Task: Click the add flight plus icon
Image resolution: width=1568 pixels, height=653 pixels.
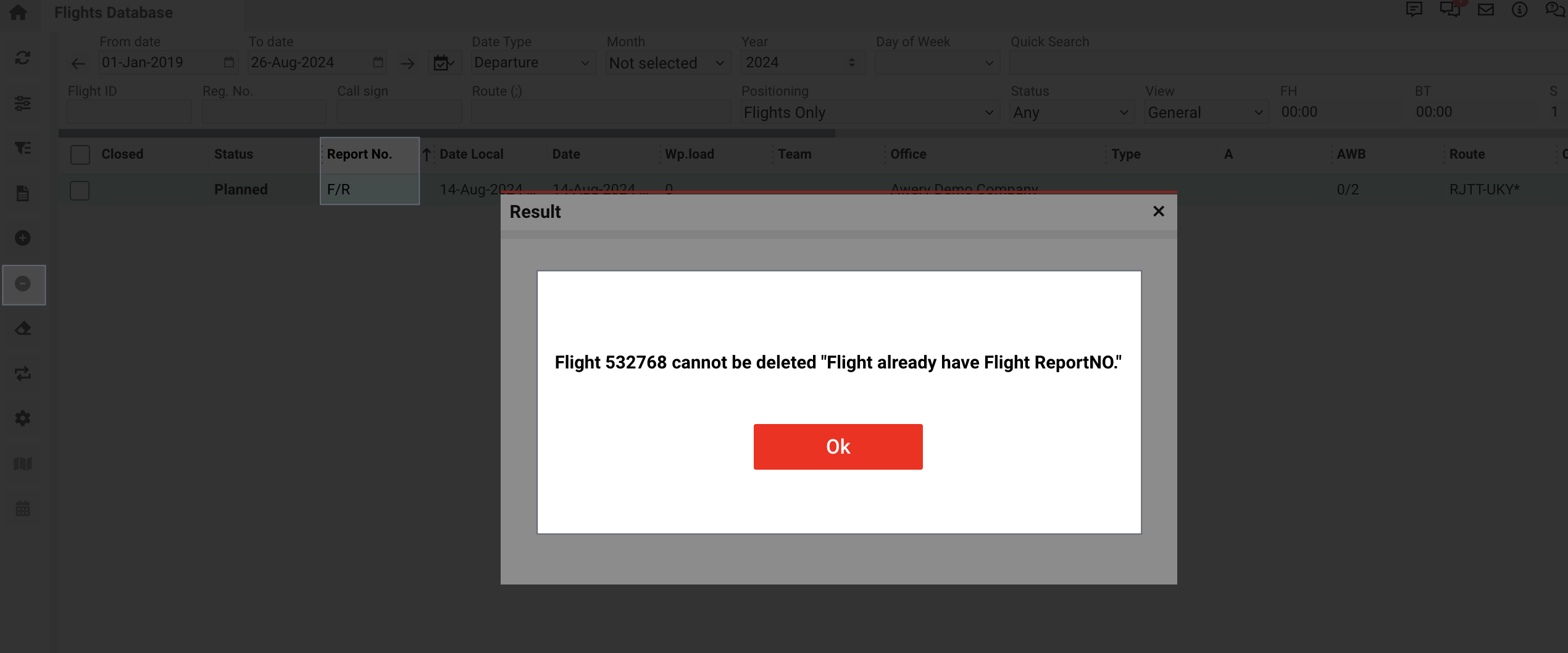Action: click(23, 238)
